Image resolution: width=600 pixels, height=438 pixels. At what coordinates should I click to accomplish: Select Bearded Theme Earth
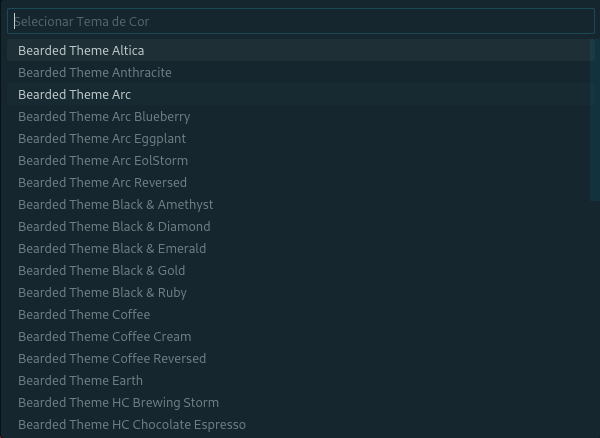(80, 380)
